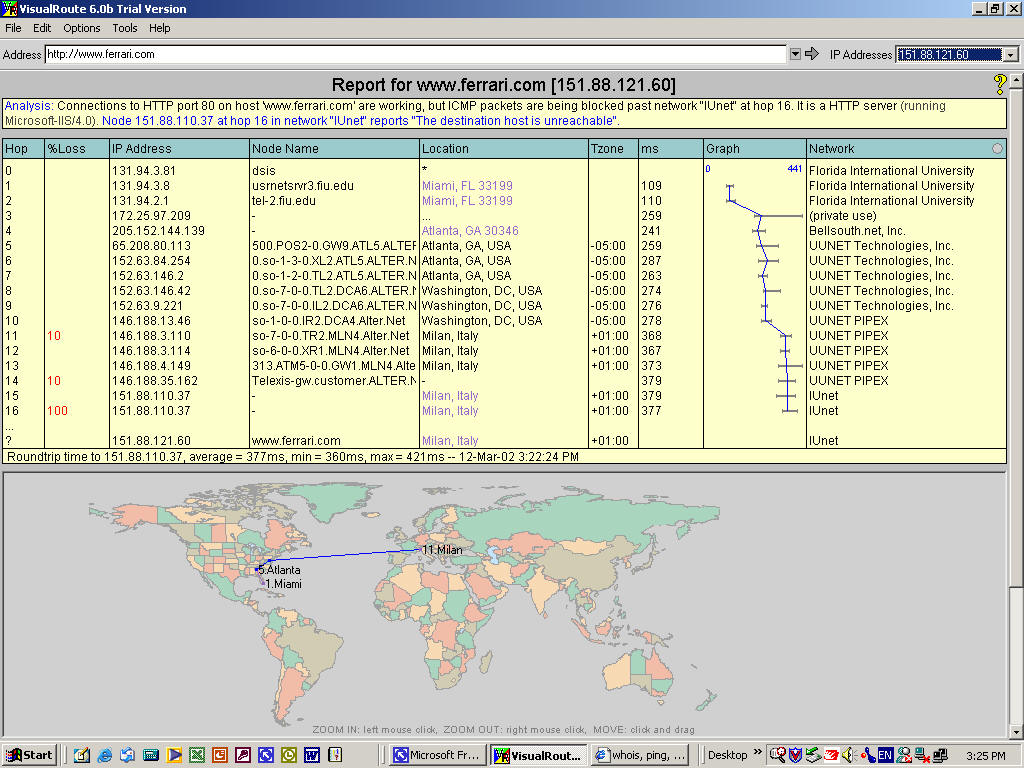Click the scroll up arrow on report scrollbar
Screen dimensions: 1024x768
pos(1016,81)
